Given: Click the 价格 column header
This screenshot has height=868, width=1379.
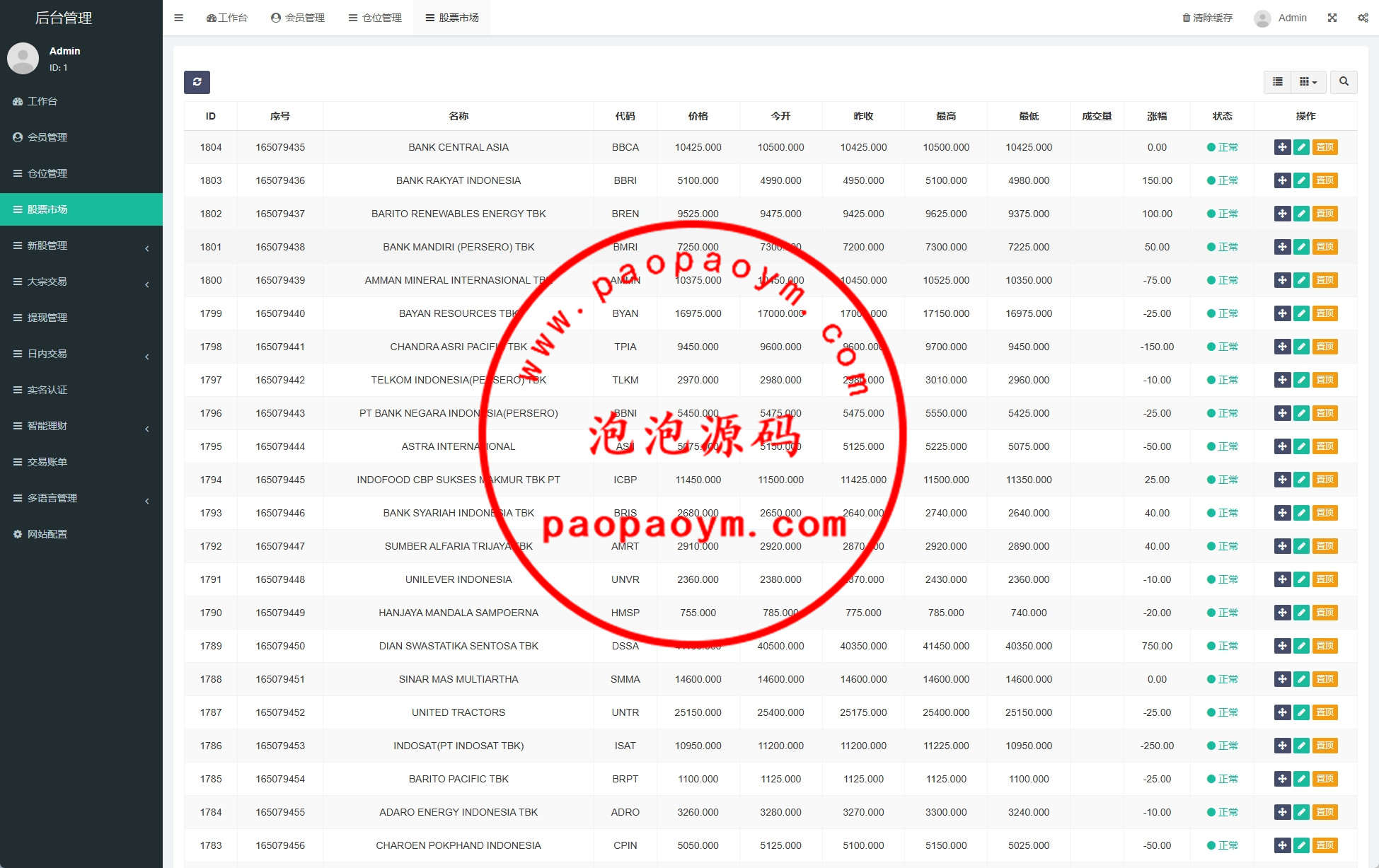Looking at the screenshot, I should (x=698, y=116).
